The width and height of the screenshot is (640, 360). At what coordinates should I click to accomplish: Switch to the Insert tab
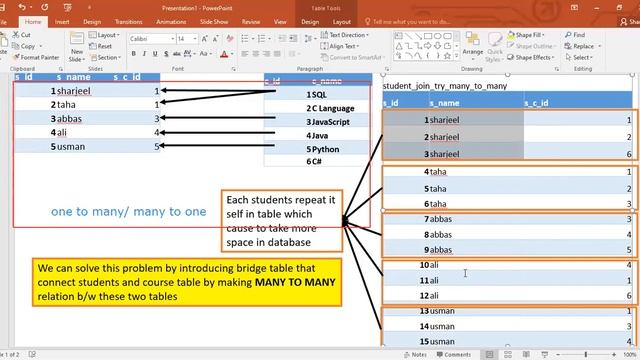click(x=62, y=22)
